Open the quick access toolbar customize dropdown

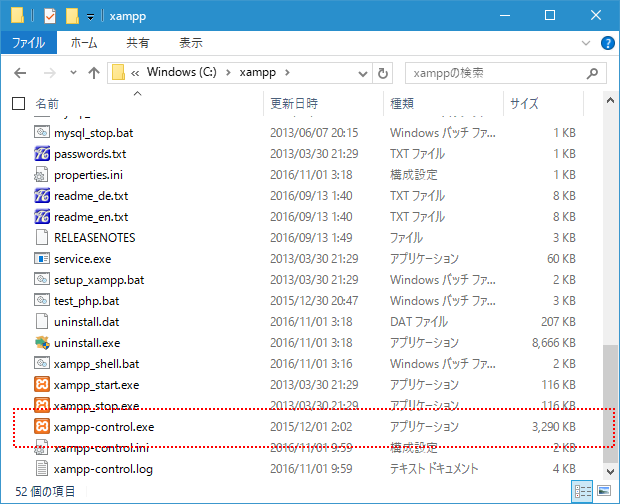91,17
